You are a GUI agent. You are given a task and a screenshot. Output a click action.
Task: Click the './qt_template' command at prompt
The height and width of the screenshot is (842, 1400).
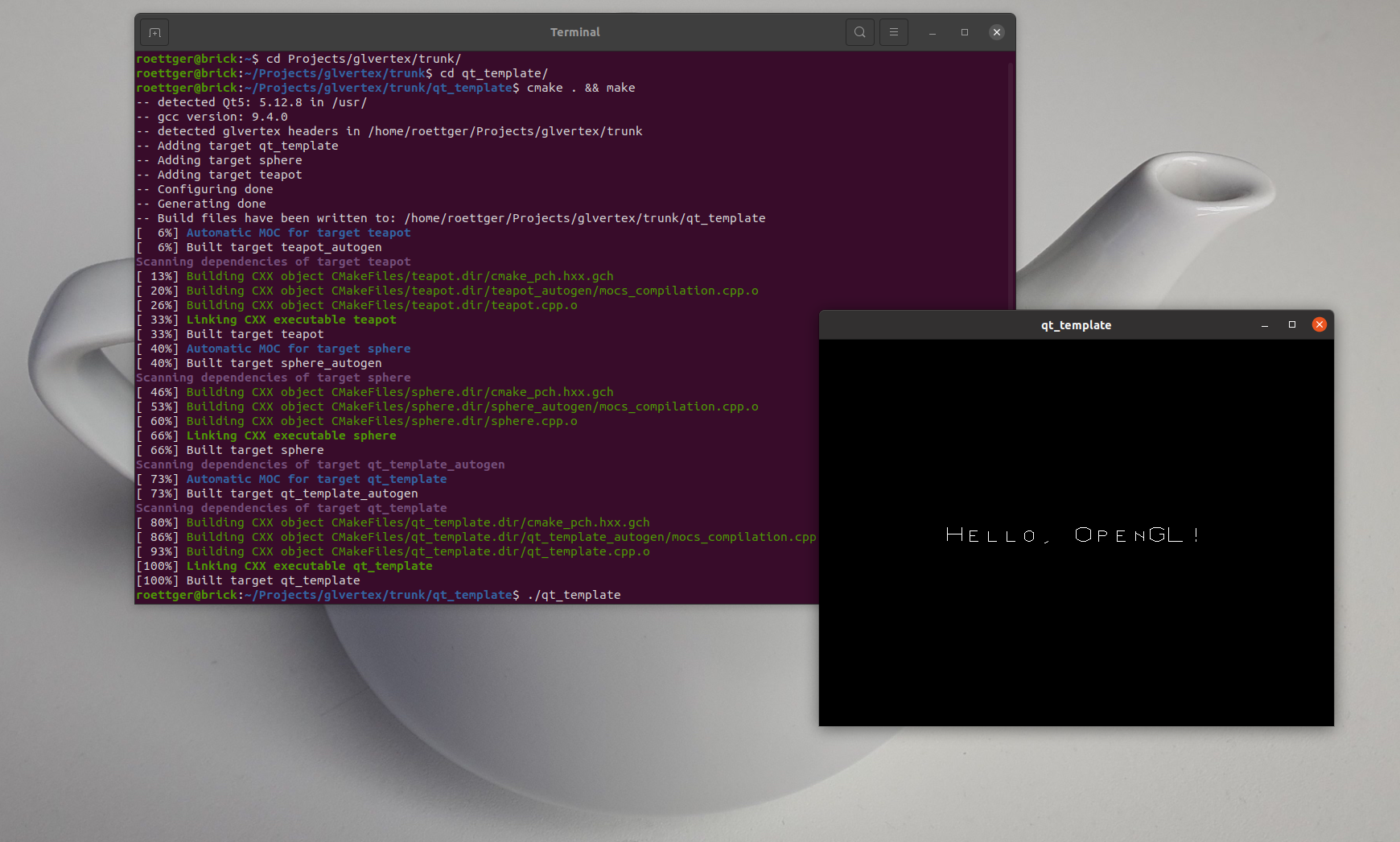point(574,595)
